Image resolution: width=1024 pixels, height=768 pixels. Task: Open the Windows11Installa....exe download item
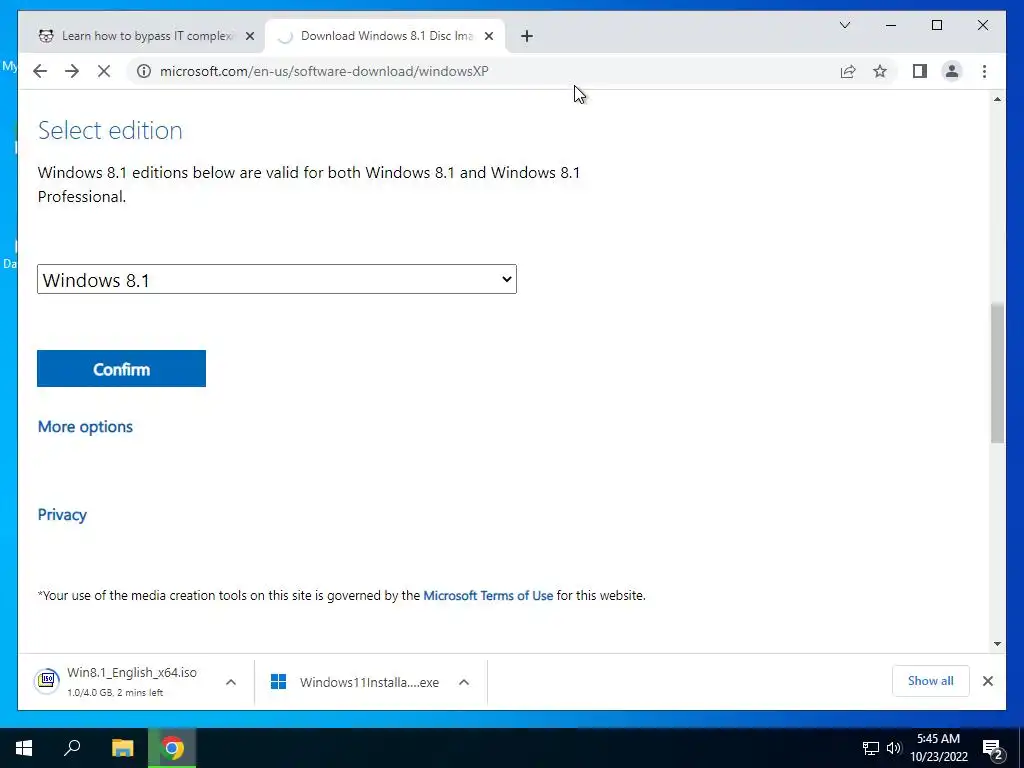click(x=356, y=682)
